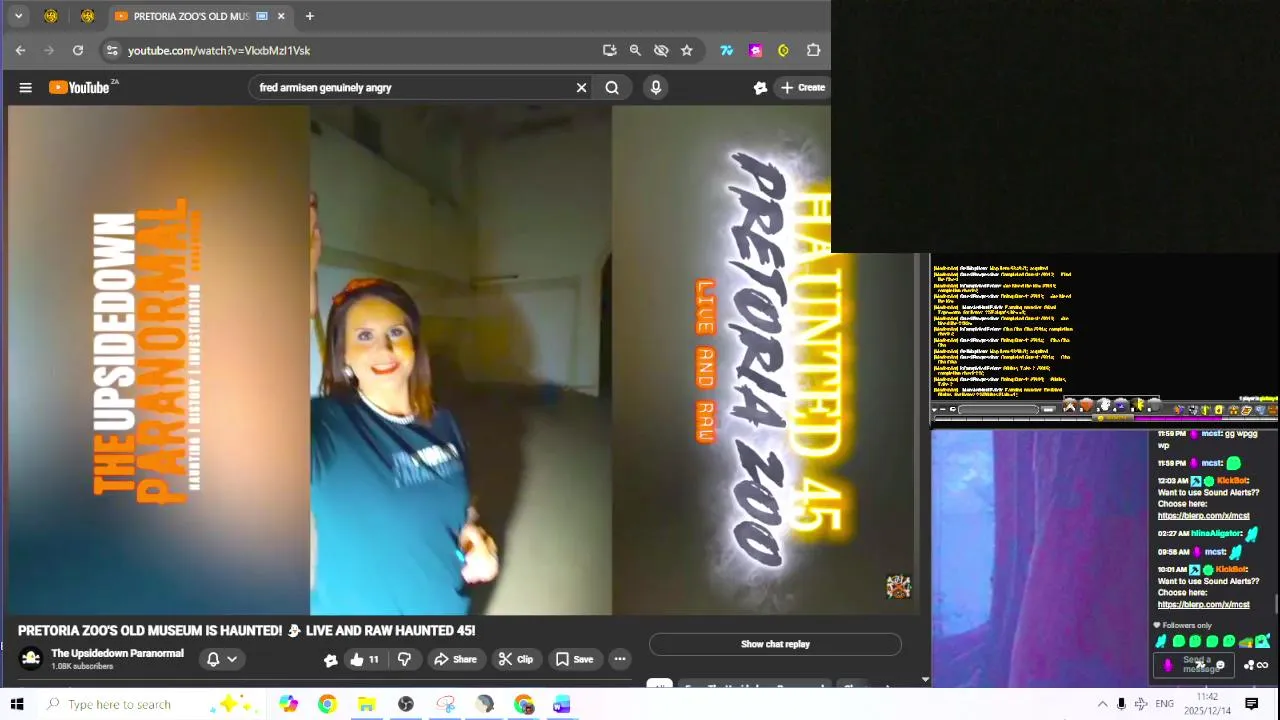Viewport: 1280px width, 720px height.
Task: Open the YouTube guide hamburger menu
Action: [x=26, y=88]
